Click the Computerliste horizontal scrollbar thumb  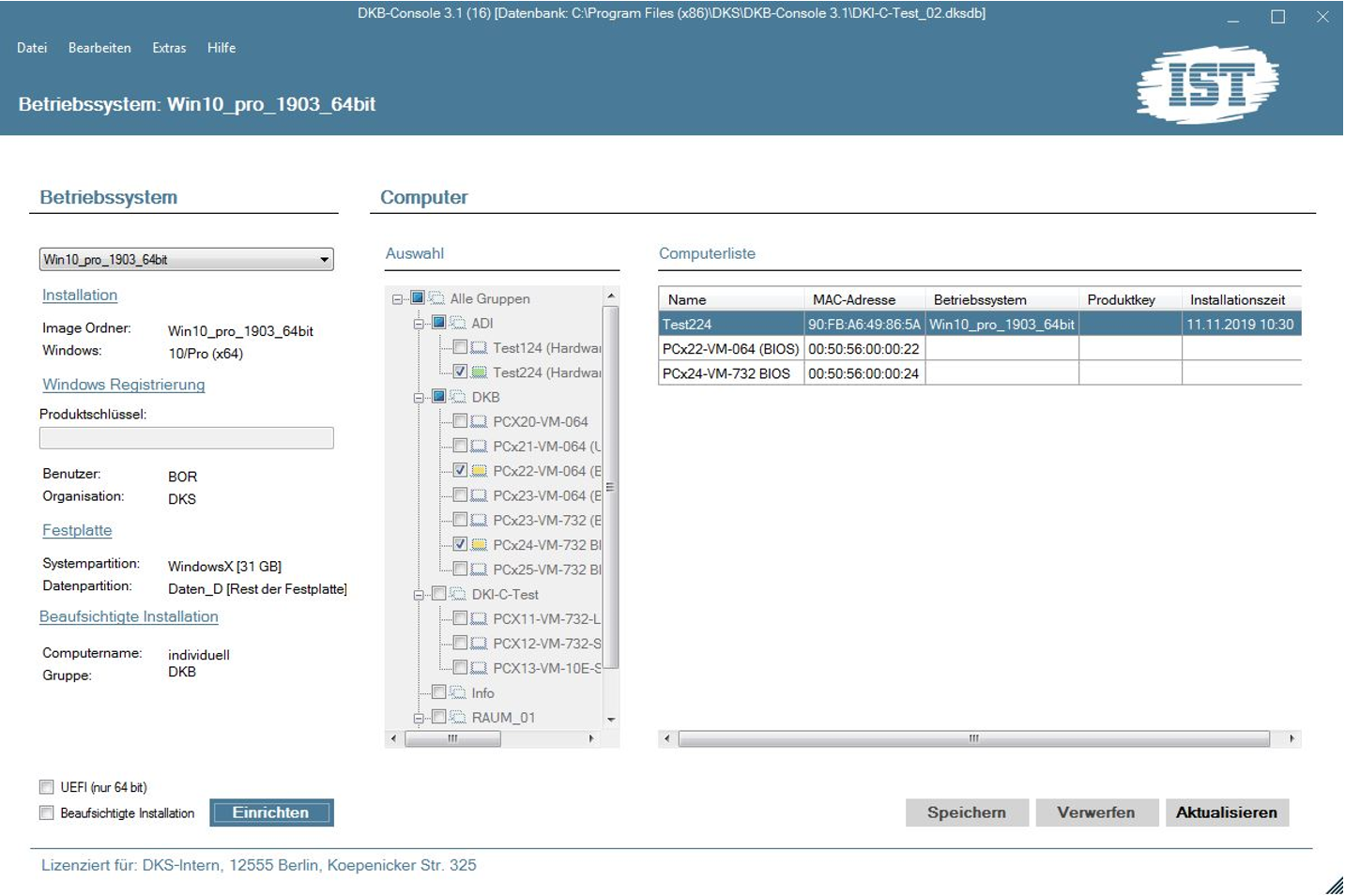(973, 738)
